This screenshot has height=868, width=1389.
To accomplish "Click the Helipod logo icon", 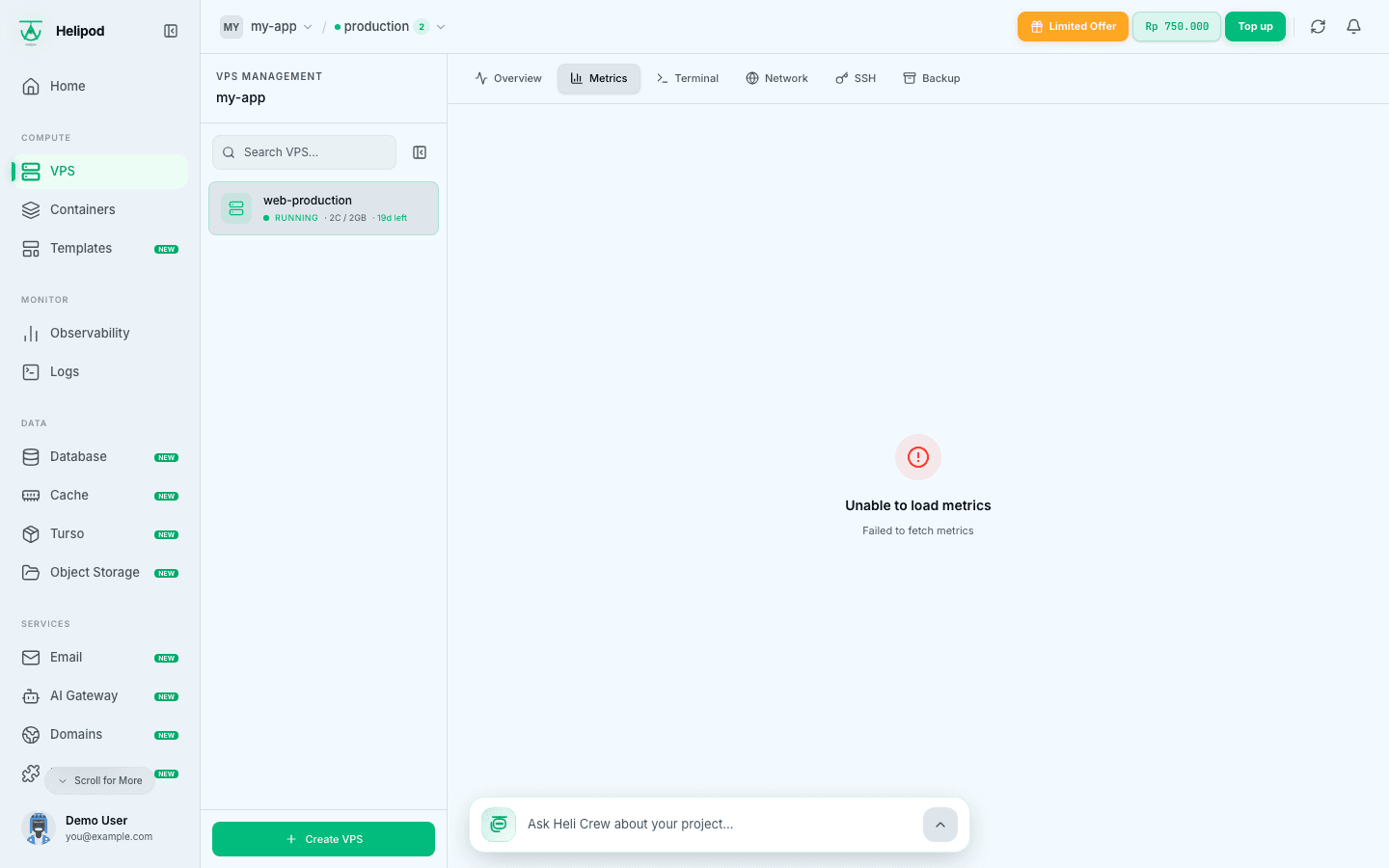I will (x=31, y=32).
